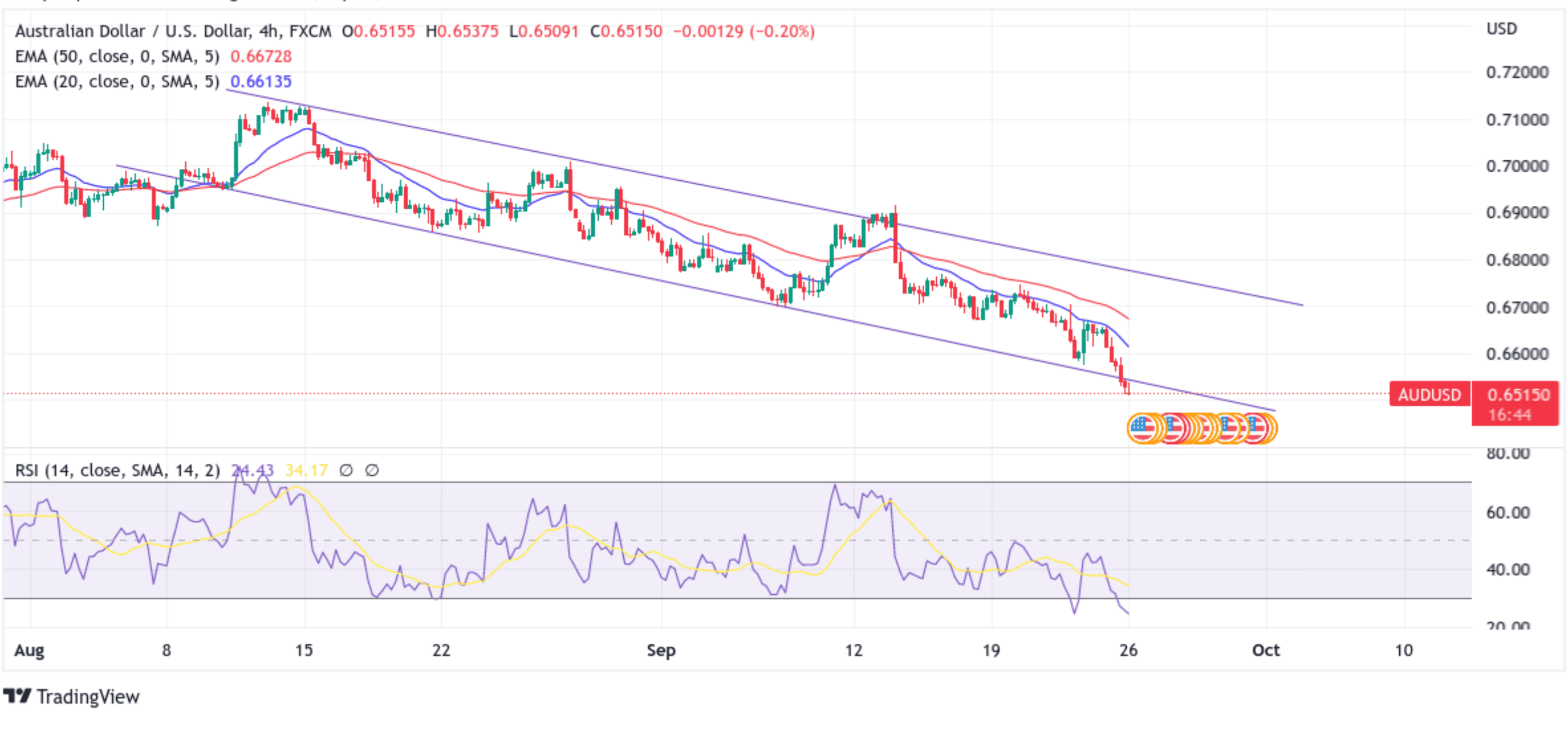This screenshot has height=744, width=1568.
Task: Click the Oct date label on time axis
Action: click(x=1266, y=650)
